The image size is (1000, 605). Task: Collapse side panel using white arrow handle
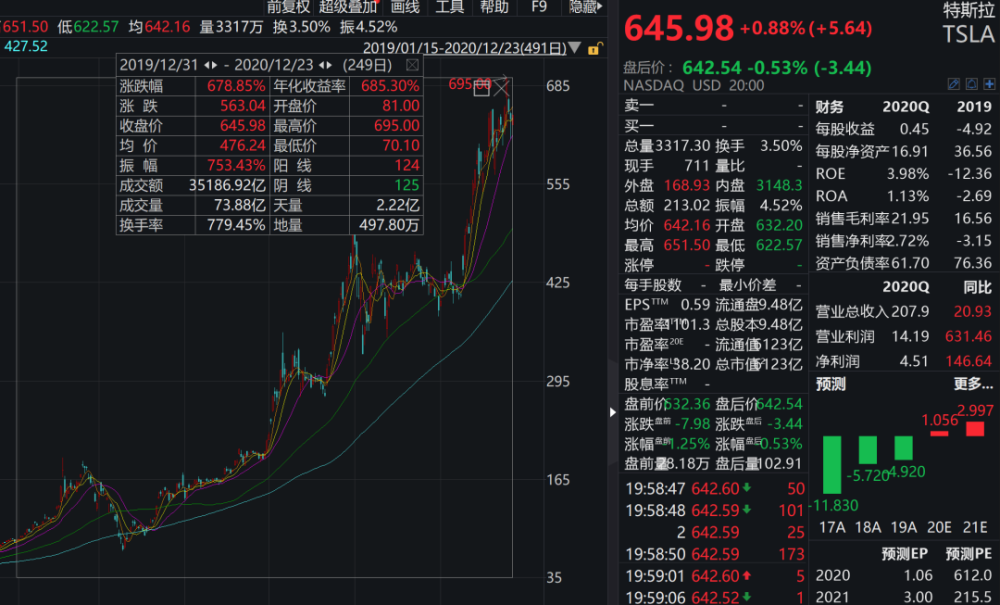pyautogui.click(x=612, y=412)
